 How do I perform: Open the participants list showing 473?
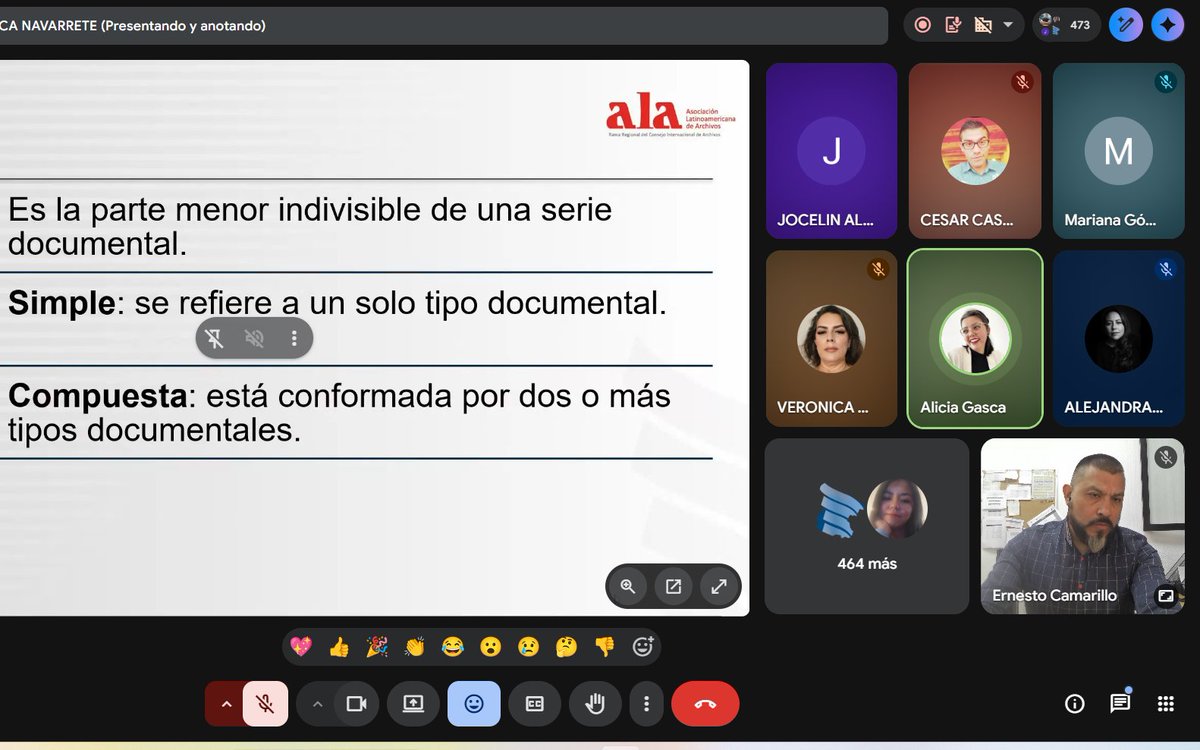click(1066, 25)
